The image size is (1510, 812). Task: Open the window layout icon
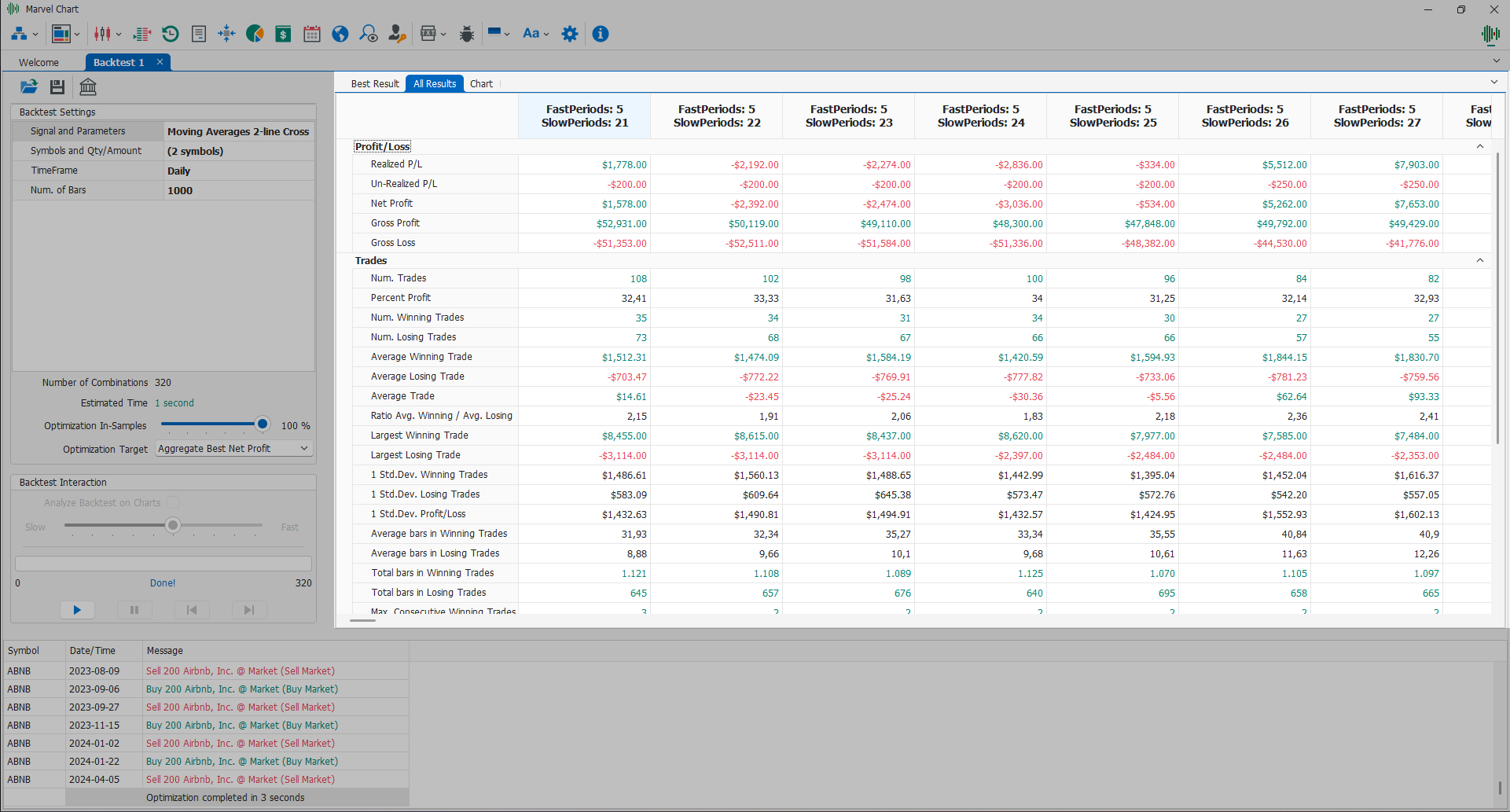61,34
